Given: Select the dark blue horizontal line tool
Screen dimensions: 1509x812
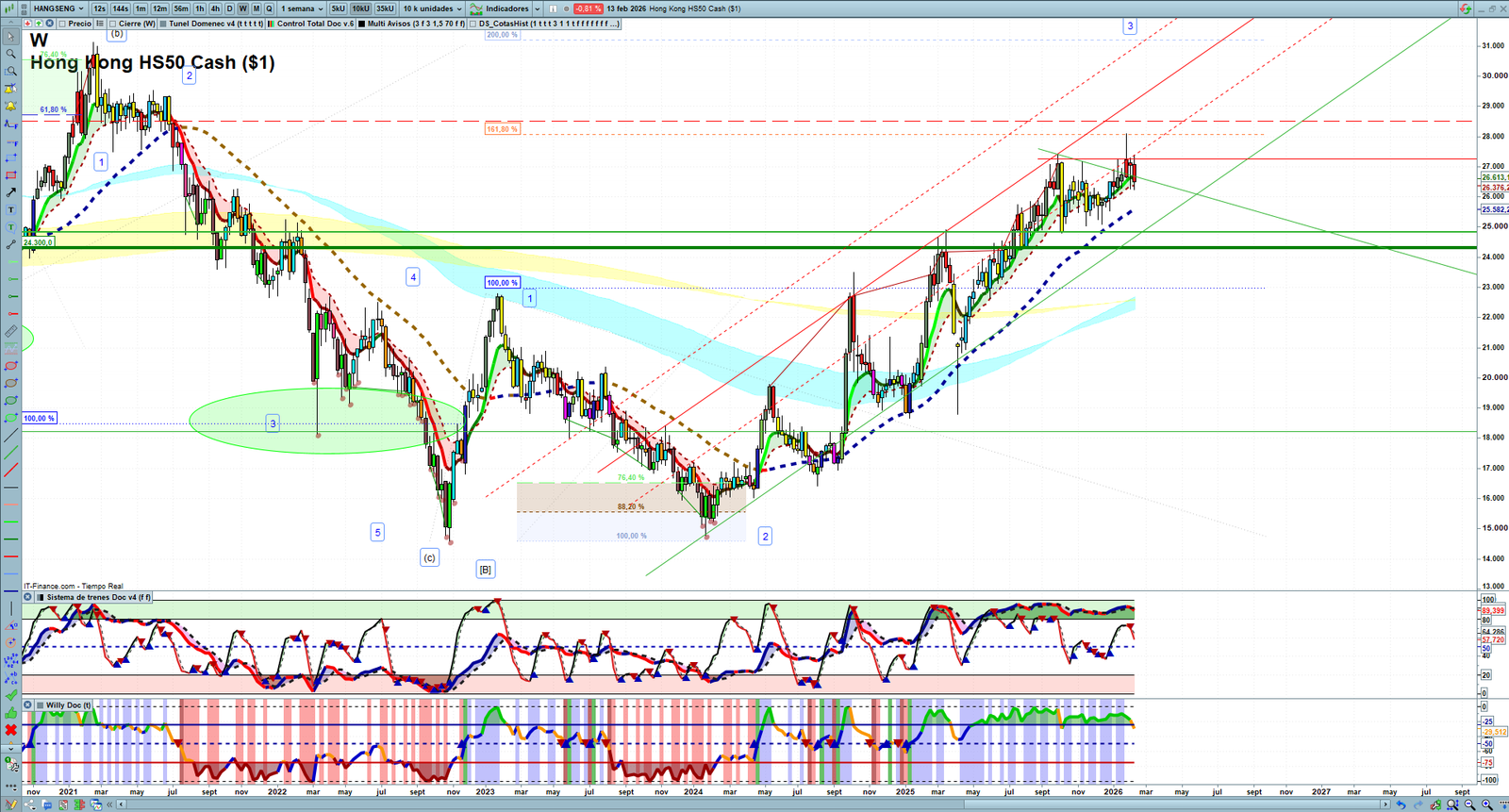Looking at the screenshot, I should pyautogui.click(x=11, y=591).
